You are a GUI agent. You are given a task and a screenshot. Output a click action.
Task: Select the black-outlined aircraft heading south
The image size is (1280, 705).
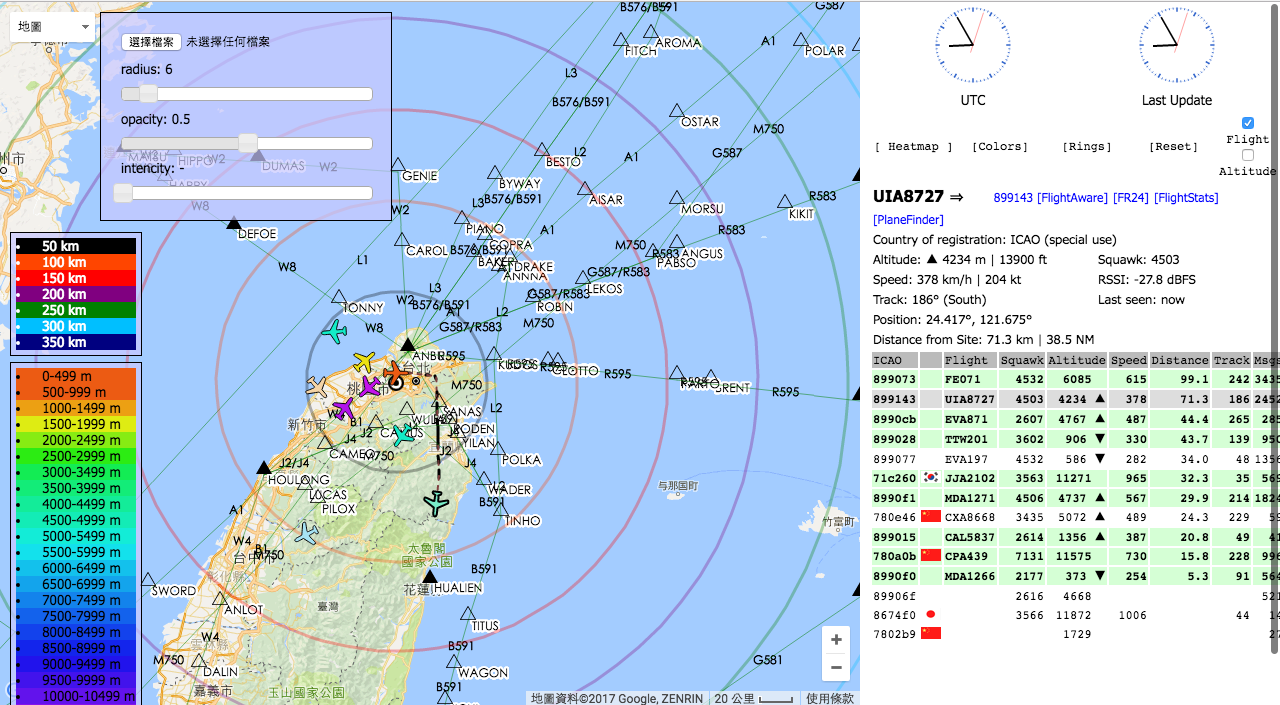point(436,503)
